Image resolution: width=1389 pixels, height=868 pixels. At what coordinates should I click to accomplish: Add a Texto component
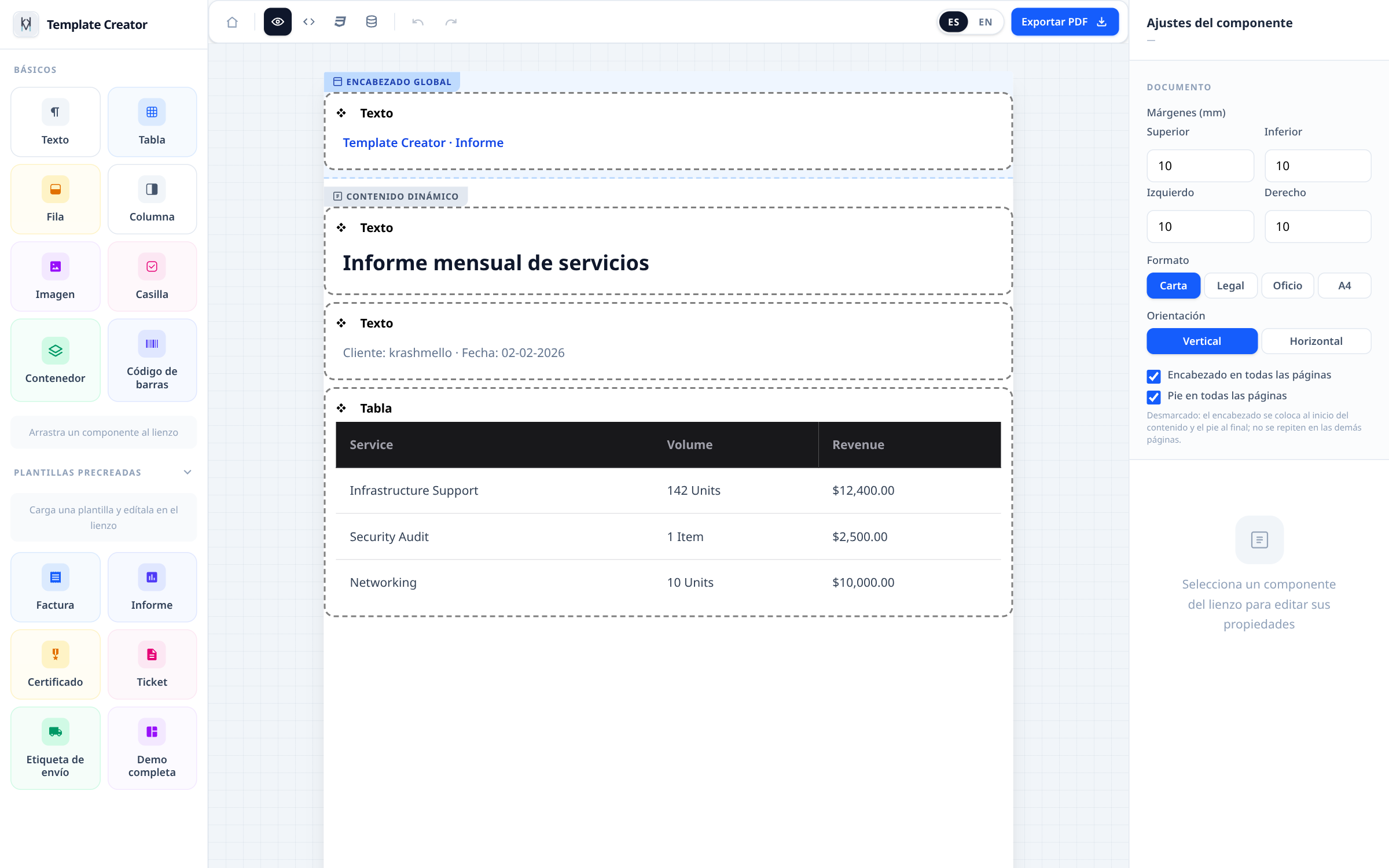[x=55, y=122]
